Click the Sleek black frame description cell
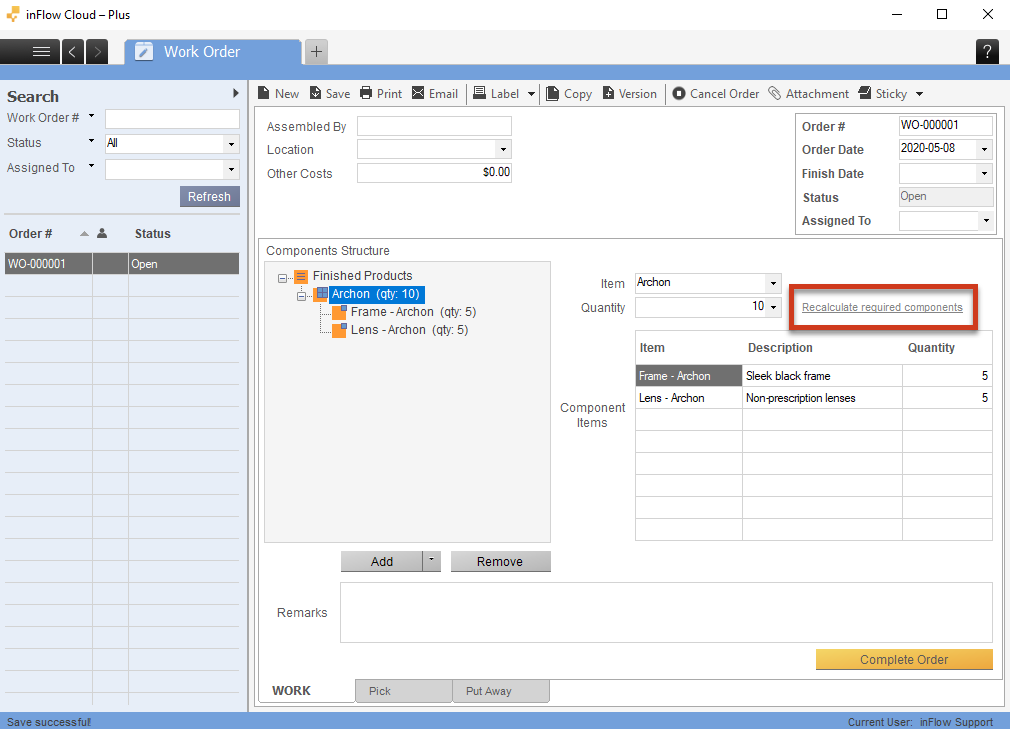Image resolution: width=1010 pixels, height=729 pixels. click(822, 376)
